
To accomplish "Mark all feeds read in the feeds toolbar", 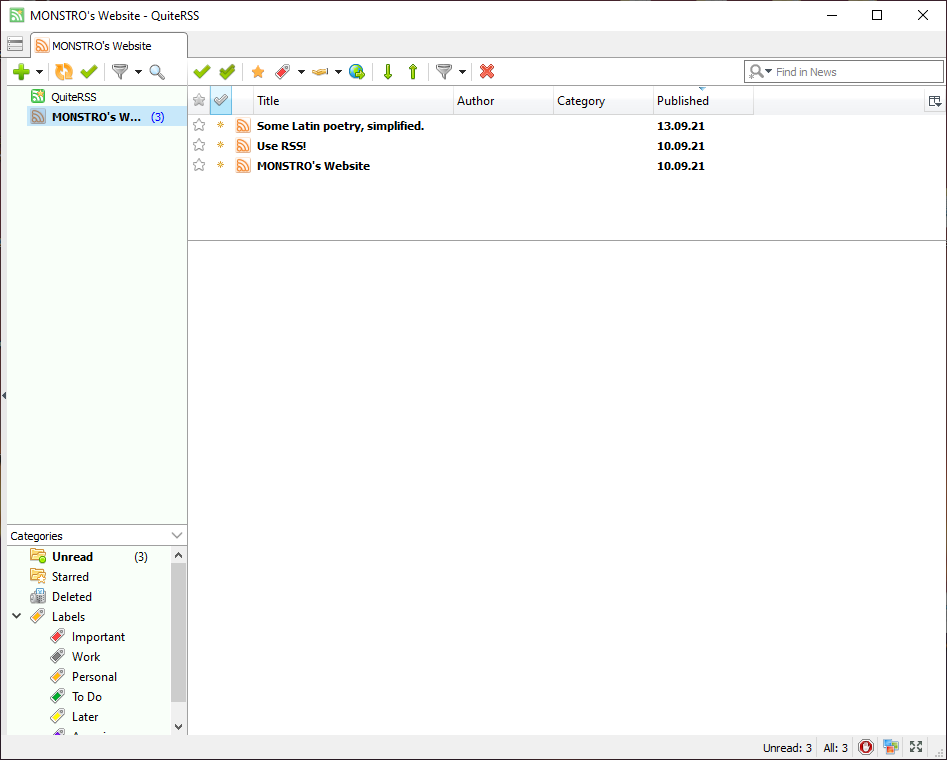I will (89, 72).
